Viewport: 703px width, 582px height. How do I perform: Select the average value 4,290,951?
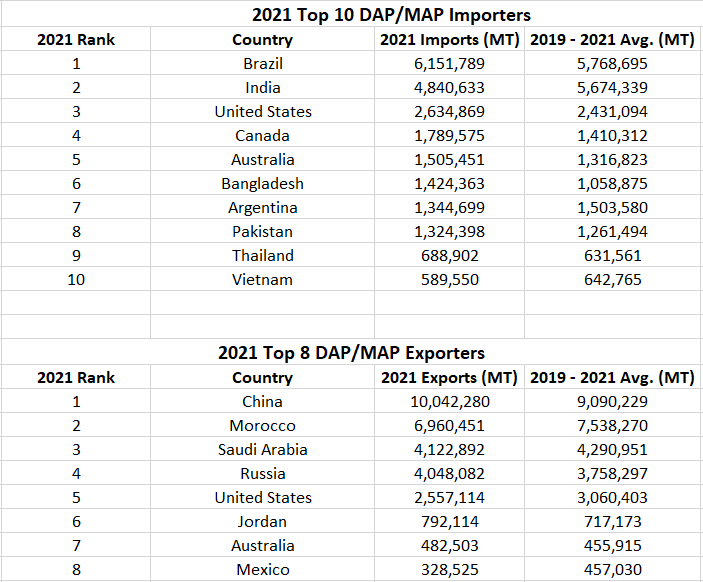click(612, 449)
